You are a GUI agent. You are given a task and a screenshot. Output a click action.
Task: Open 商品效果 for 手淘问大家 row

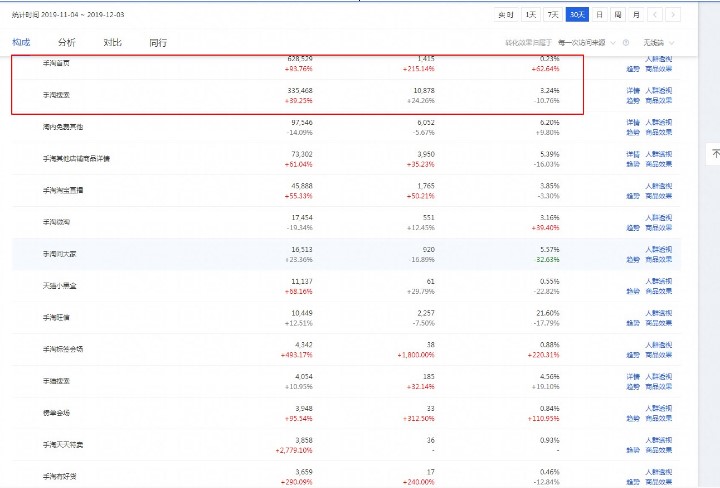(658, 259)
